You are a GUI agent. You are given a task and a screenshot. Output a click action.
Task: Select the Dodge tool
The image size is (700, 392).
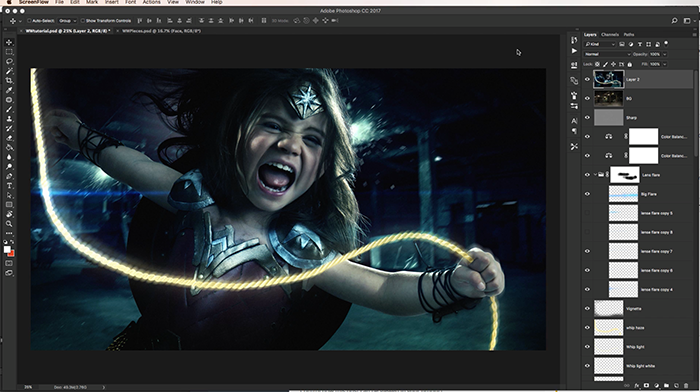(9, 167)
